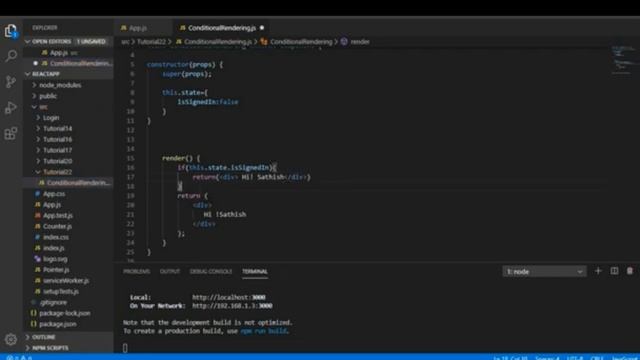Open the Problems panel tab

coord(136,271)
